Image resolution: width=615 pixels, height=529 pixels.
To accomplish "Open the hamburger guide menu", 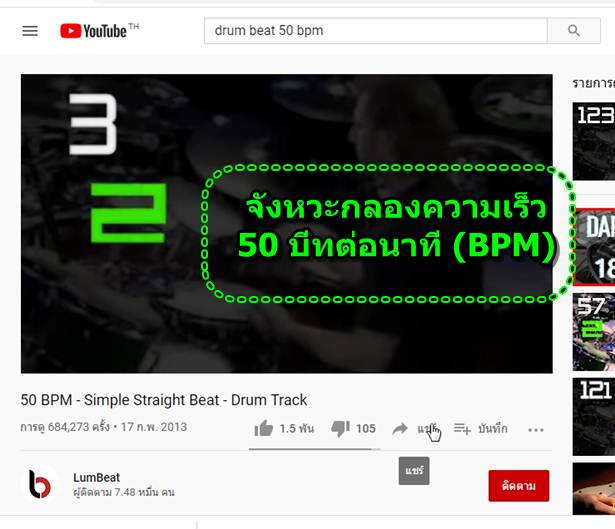I will coord(30,31).
